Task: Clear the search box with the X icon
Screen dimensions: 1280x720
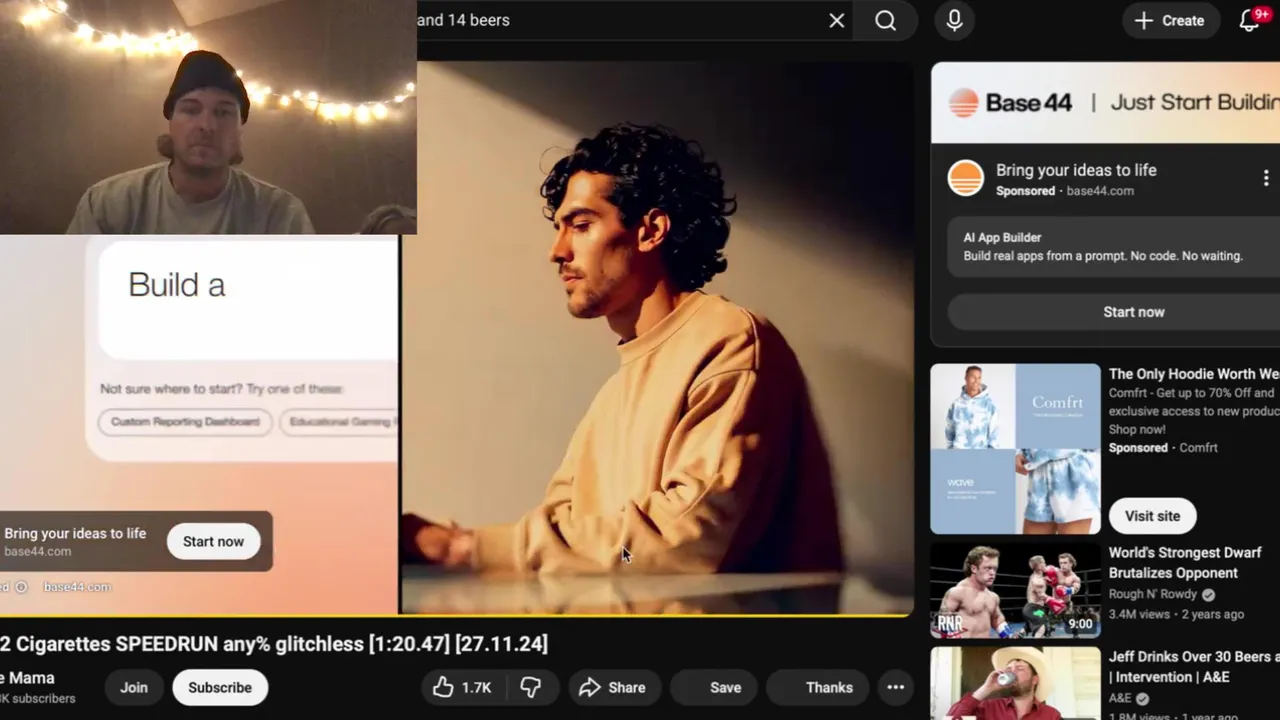Action: [x=837, y=20]
